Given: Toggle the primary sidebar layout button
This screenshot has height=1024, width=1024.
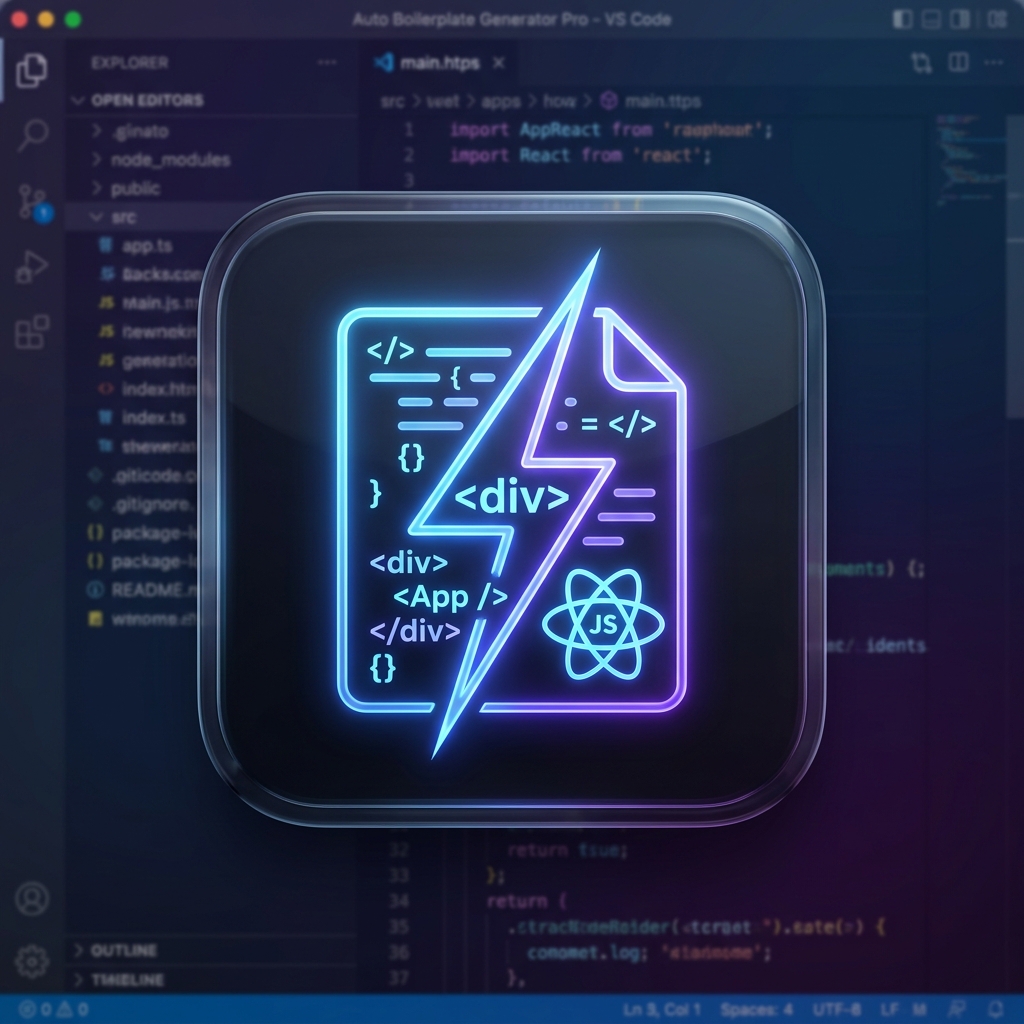Looking at the screenshot, I should pyautogui.click(x=903, y=19).
